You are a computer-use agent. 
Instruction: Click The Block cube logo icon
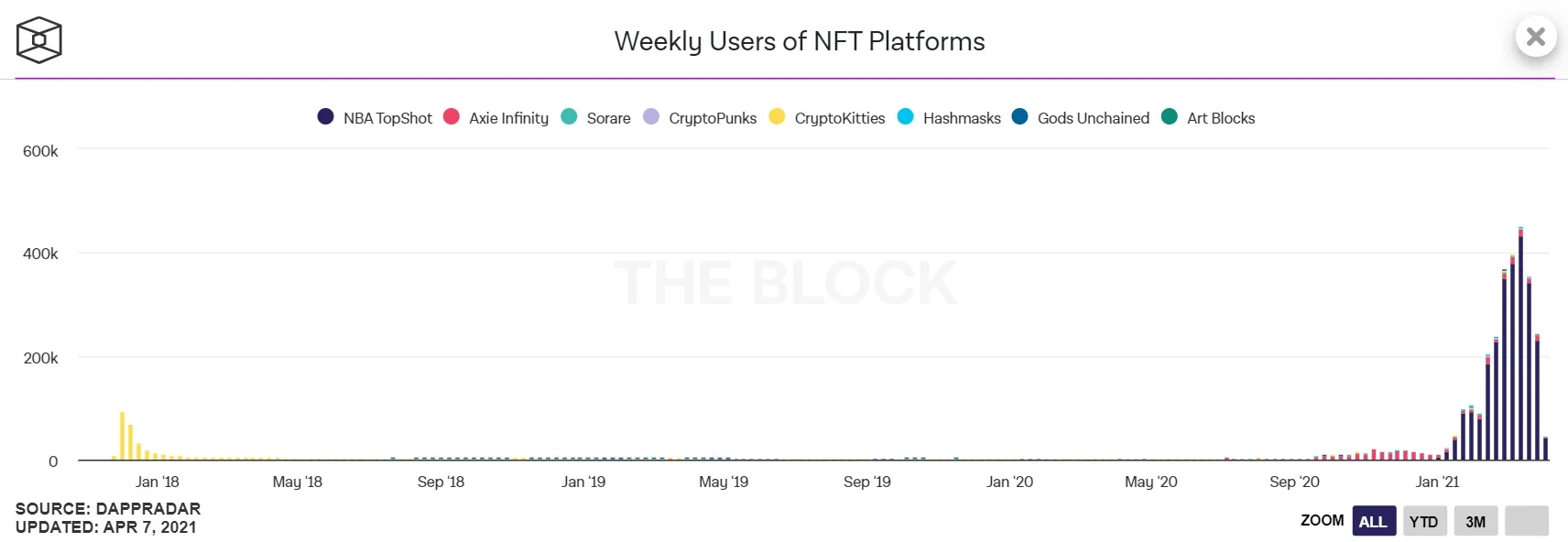[x=38, y=40]
